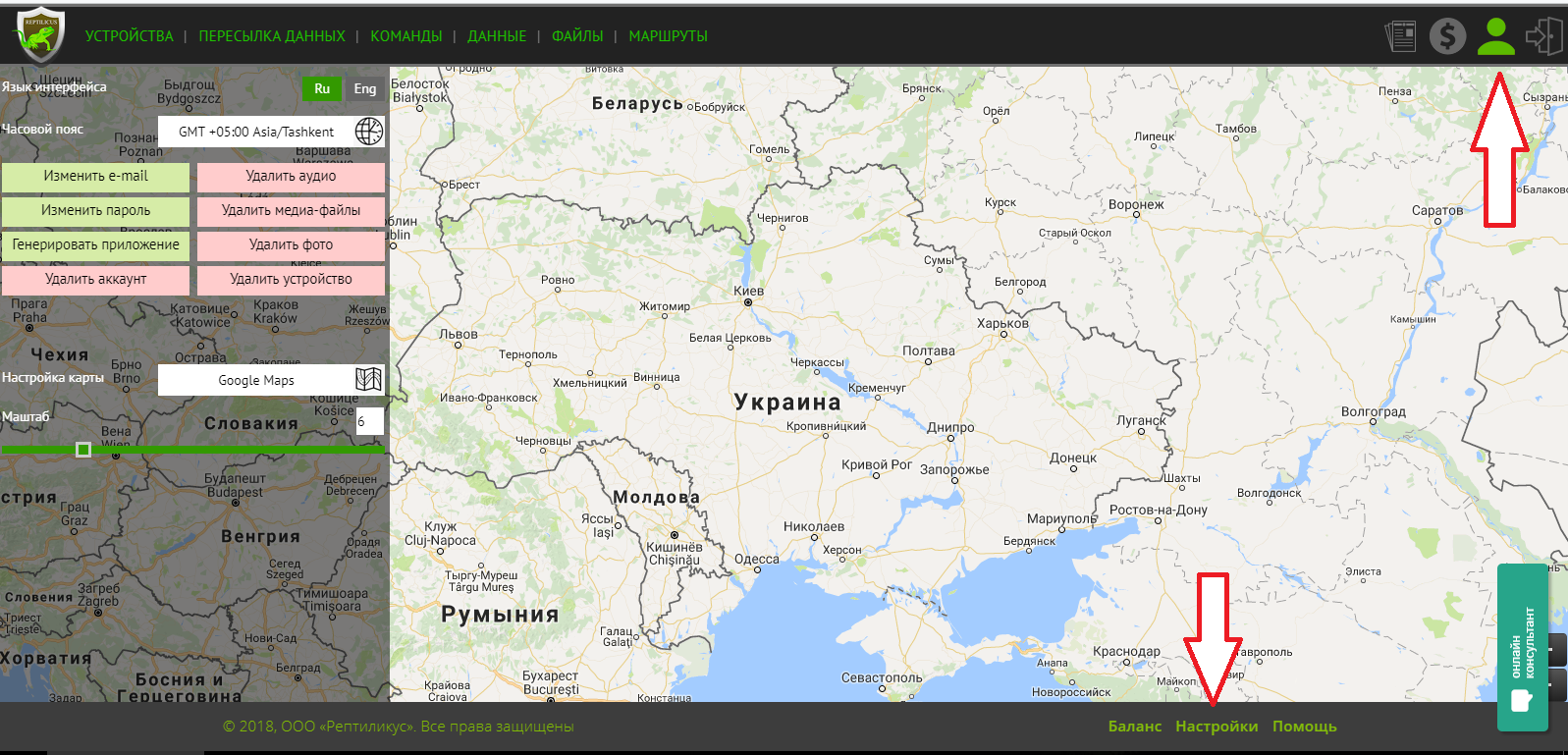Click the Днипро map label

[x=950, y=427]
